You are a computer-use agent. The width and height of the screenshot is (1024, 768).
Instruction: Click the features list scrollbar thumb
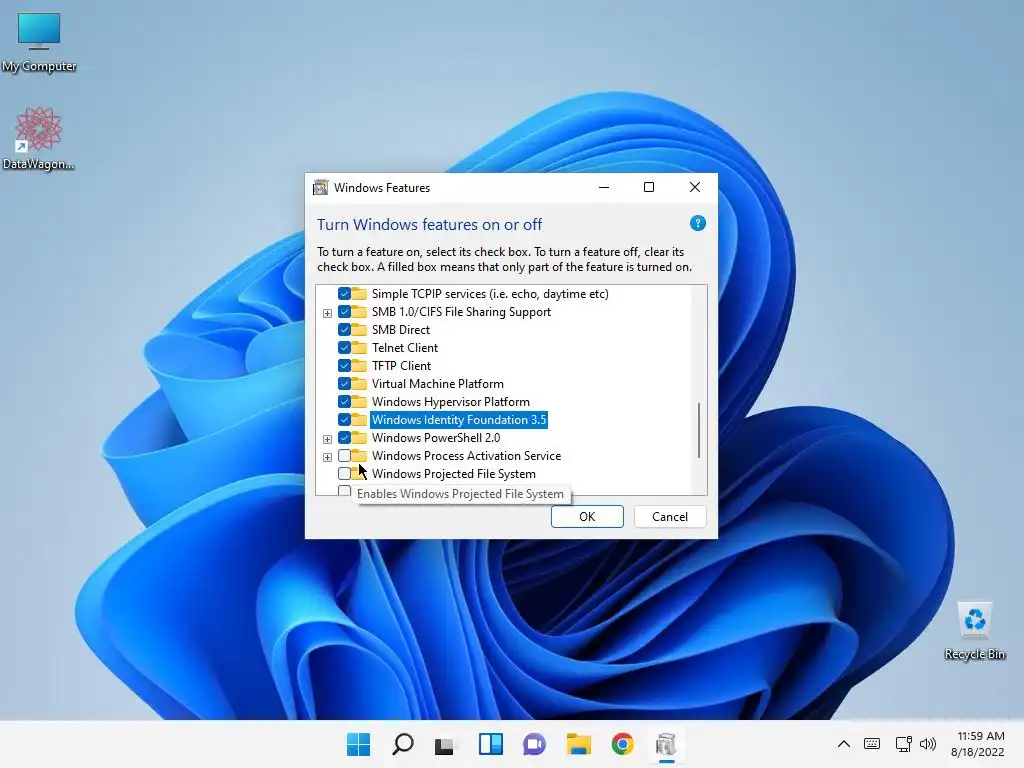[x=699, y=430]
